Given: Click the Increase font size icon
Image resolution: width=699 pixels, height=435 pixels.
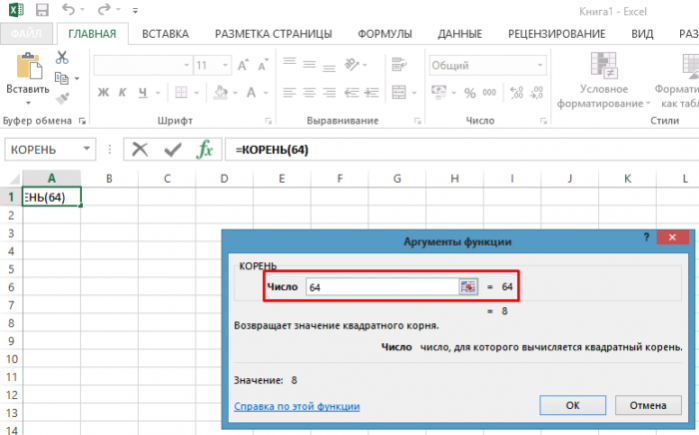Looking at the screenshot, I should (243, 65).
